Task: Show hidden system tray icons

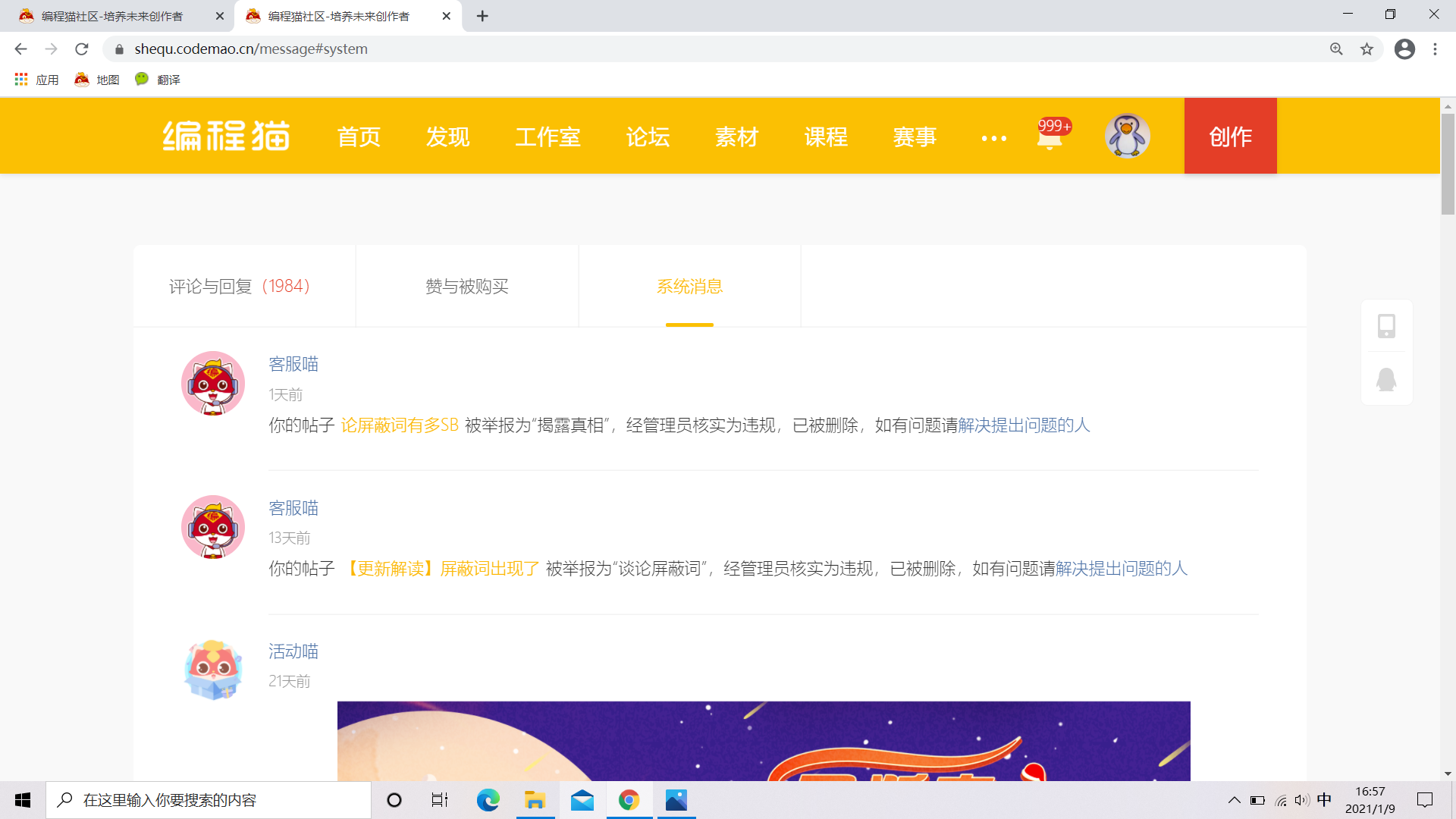Action: 1235,800
